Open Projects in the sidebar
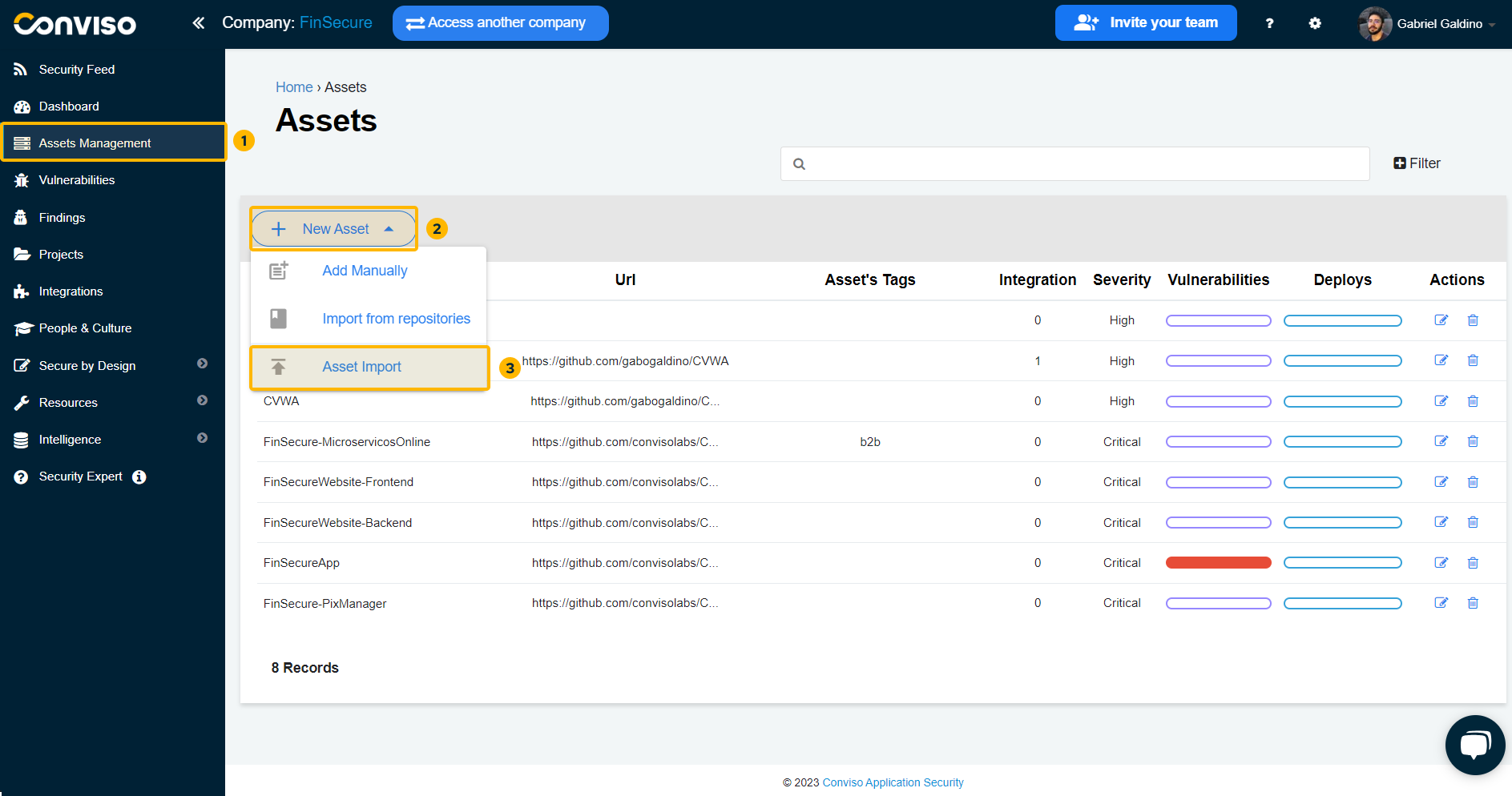This screenshot has width=1512, height=796. tap(61, 255)
